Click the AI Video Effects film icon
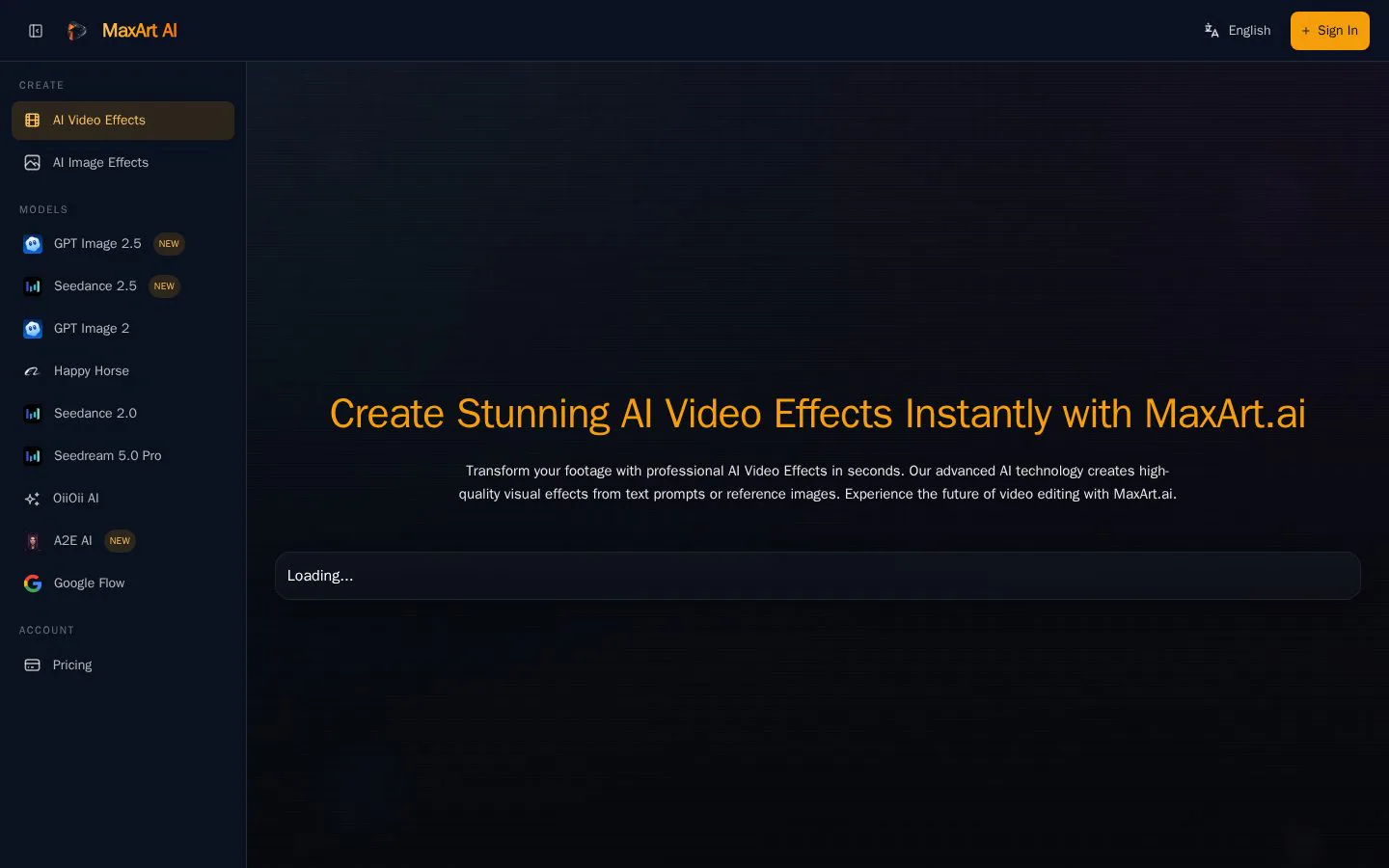The width and height of the screenshot is (1389, 868). click(x=33, y=121)
